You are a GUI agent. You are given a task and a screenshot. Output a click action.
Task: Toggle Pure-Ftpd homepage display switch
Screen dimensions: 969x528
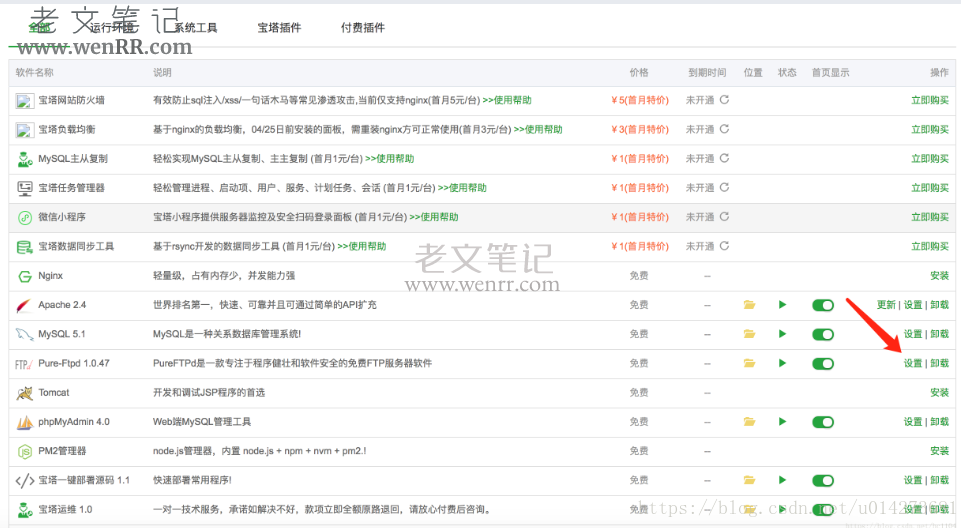[823, 364]
